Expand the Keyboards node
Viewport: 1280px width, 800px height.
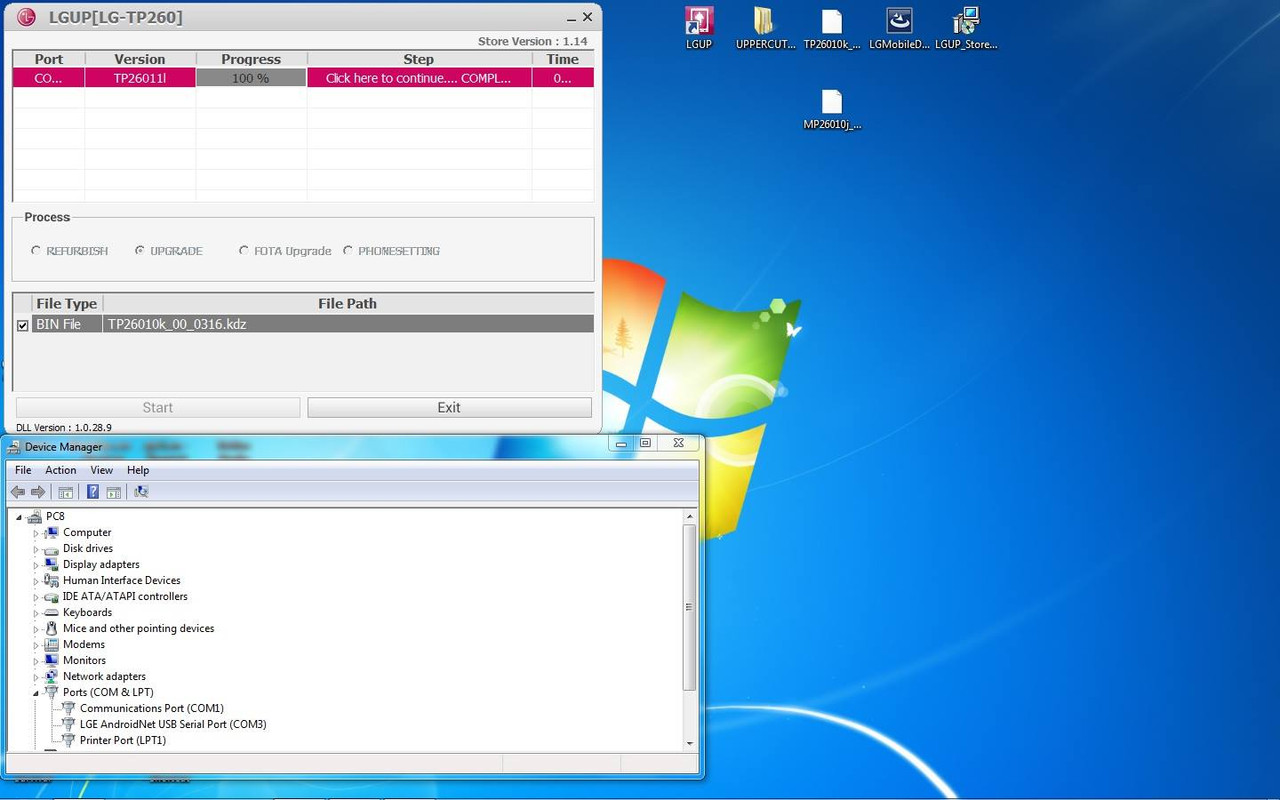[x=36, y=613]
